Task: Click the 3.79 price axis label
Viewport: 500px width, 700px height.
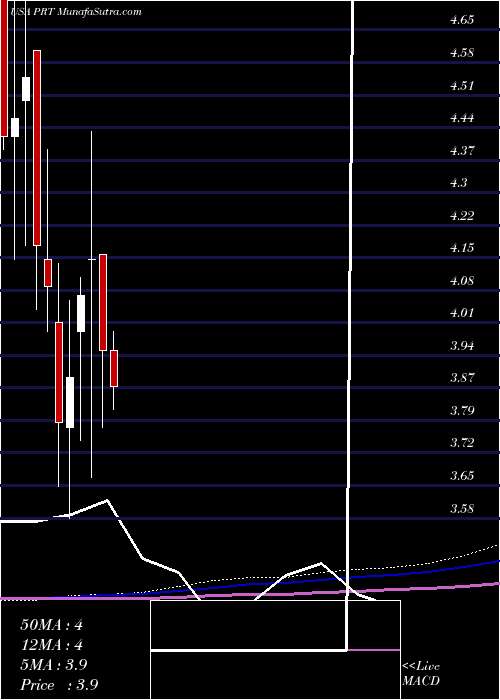Action: [x=462, y=411]
